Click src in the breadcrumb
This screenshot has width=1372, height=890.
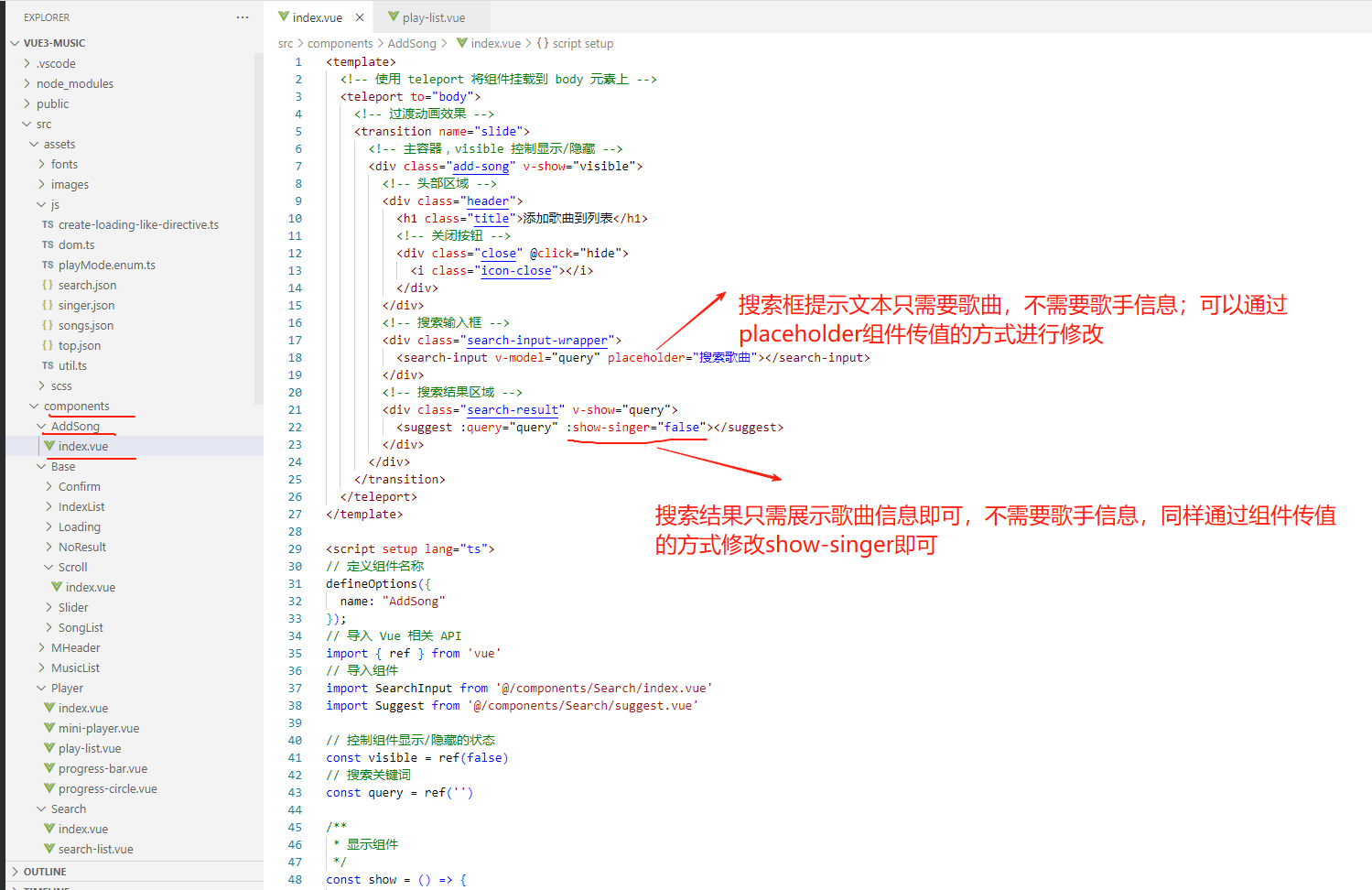point(286,43)
